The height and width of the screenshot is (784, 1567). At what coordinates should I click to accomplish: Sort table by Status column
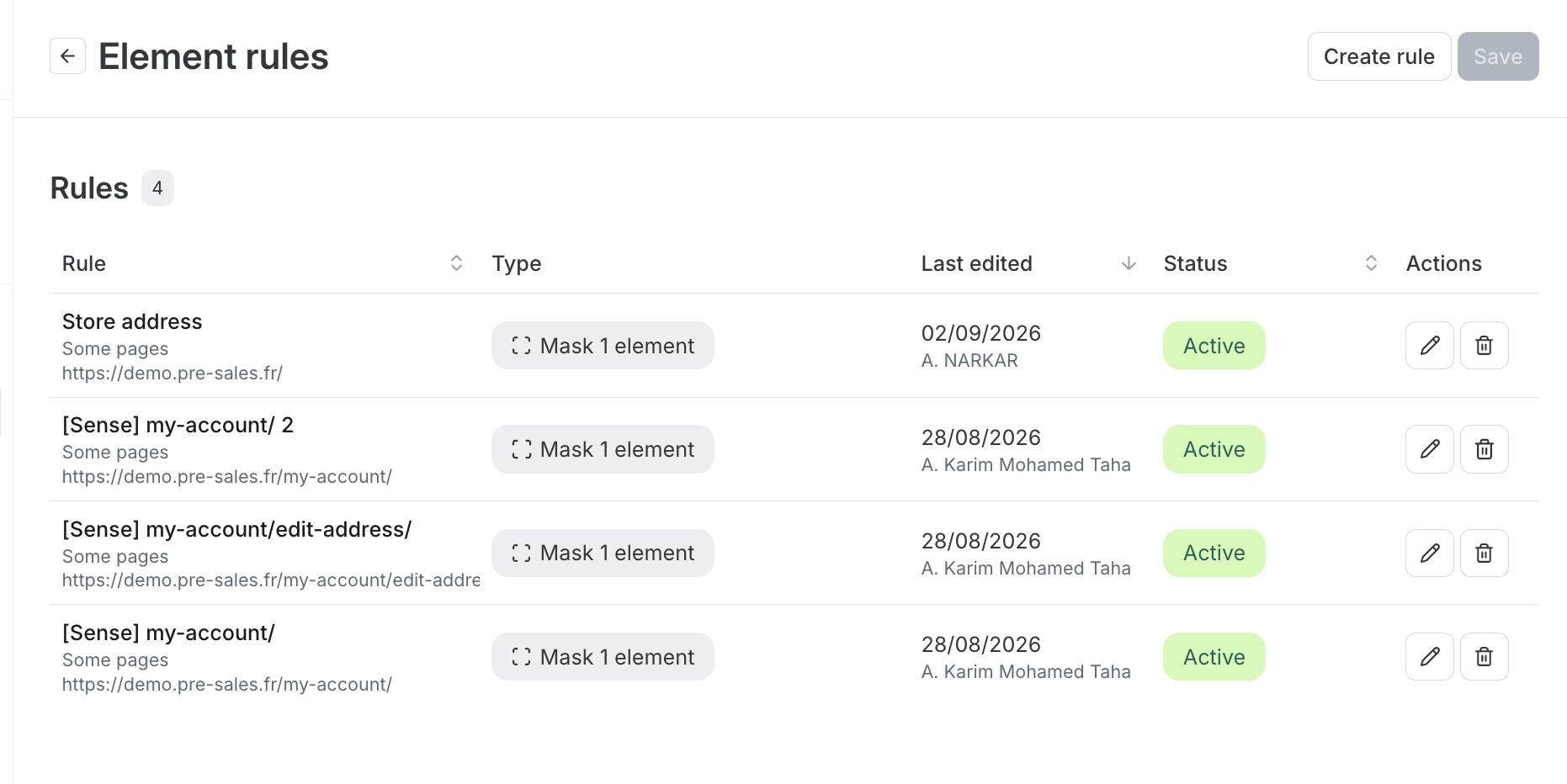(x=1371, y=263)
